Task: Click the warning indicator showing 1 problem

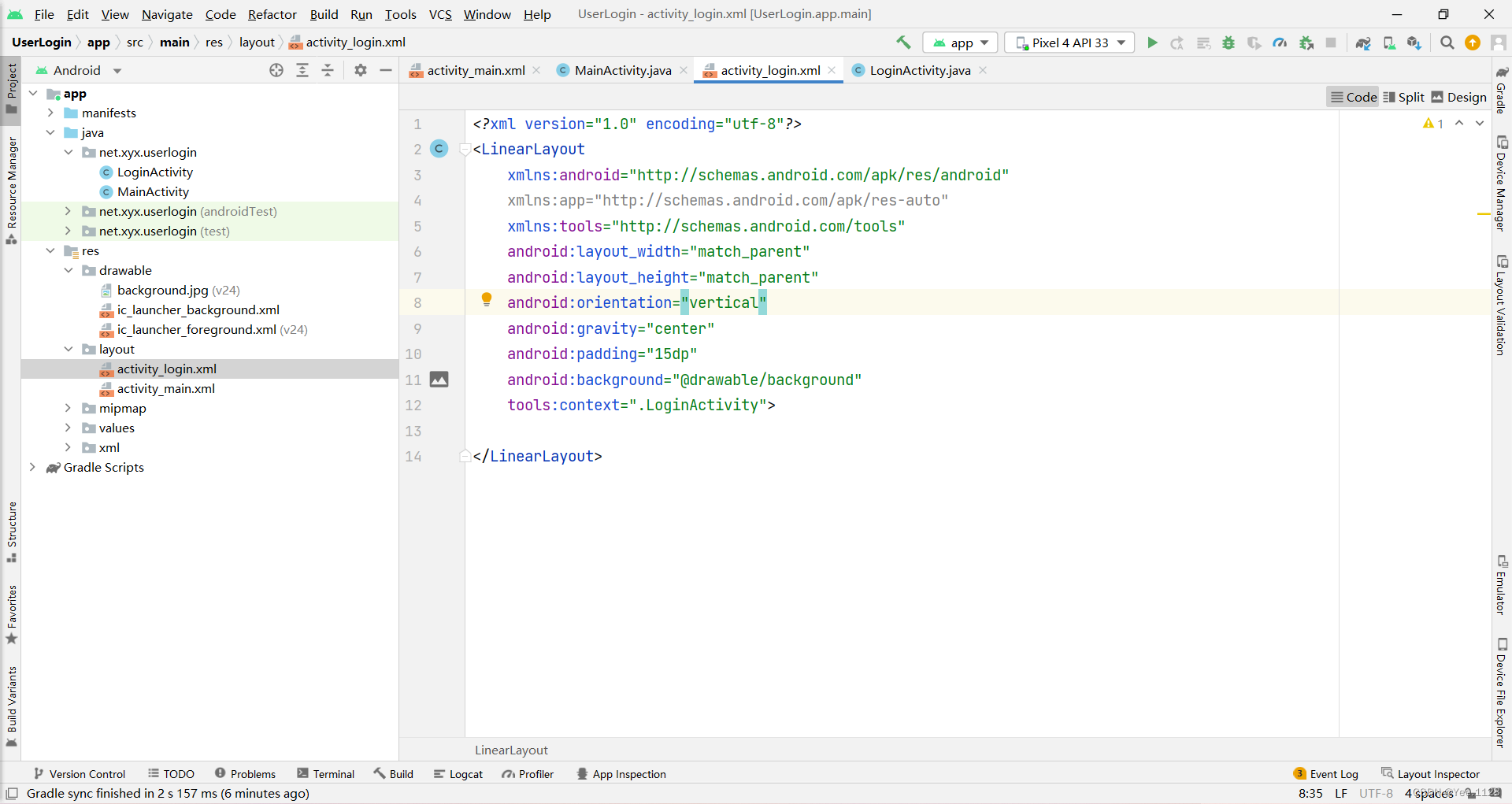Action: (1433, 124)
